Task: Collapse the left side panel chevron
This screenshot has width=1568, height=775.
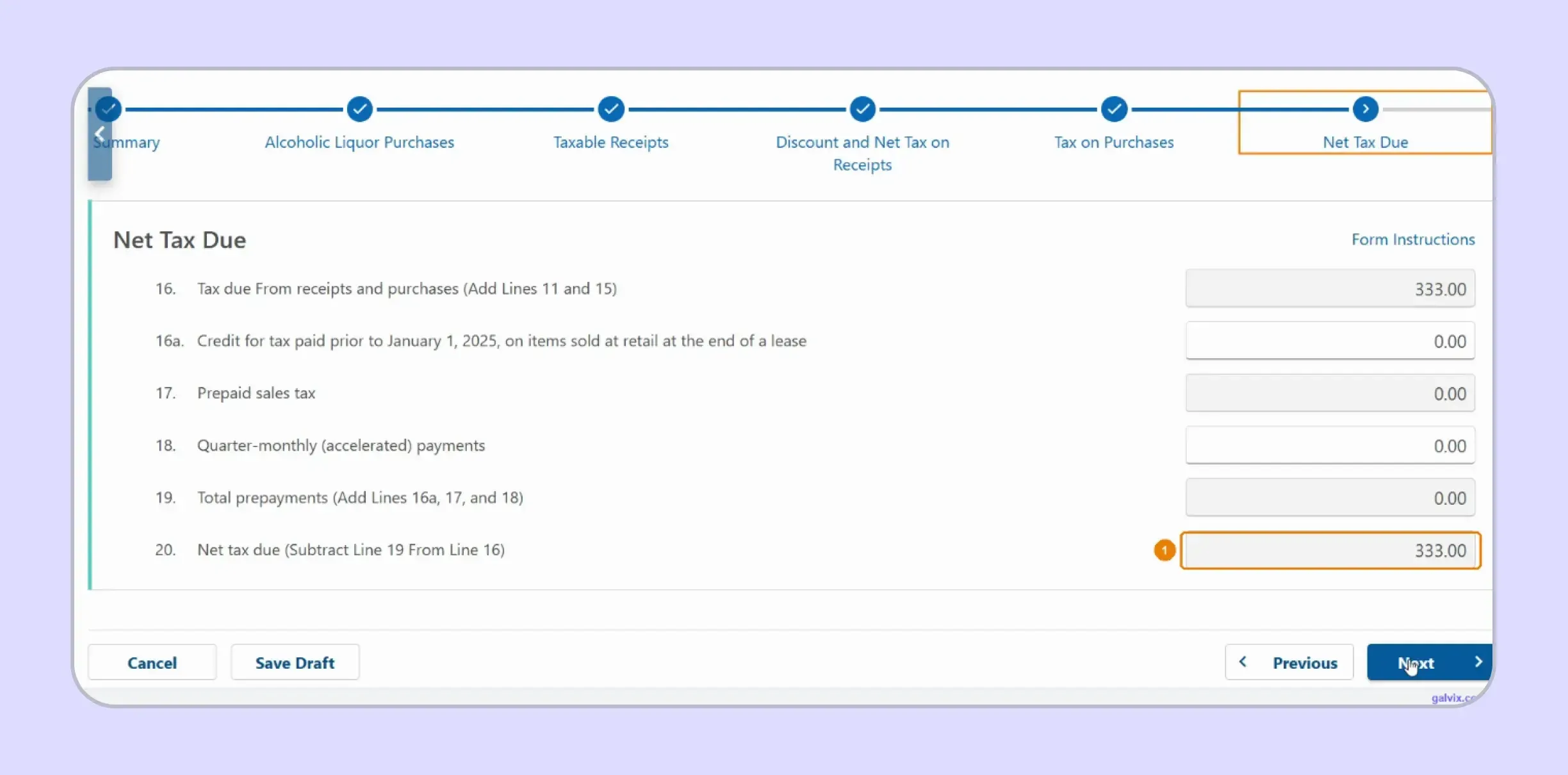Action: pos(100,135)
